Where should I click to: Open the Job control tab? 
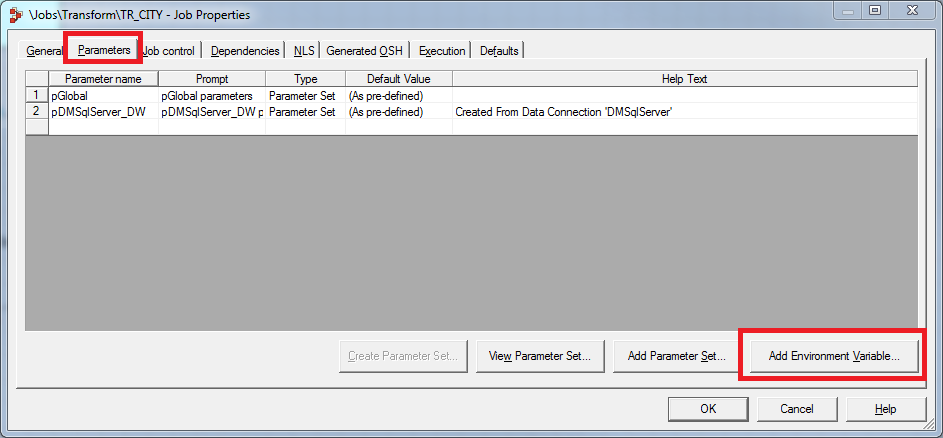pos(169,51)
